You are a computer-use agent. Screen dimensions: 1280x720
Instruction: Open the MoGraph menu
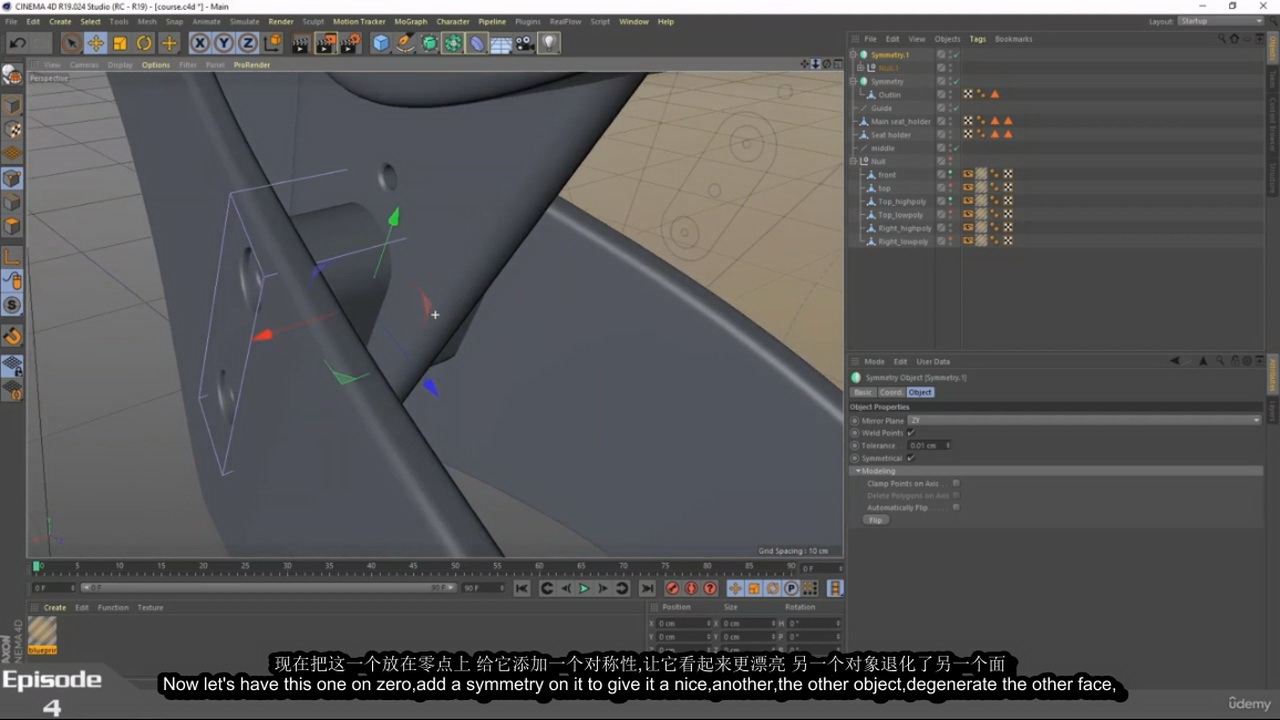pos(410,21)
